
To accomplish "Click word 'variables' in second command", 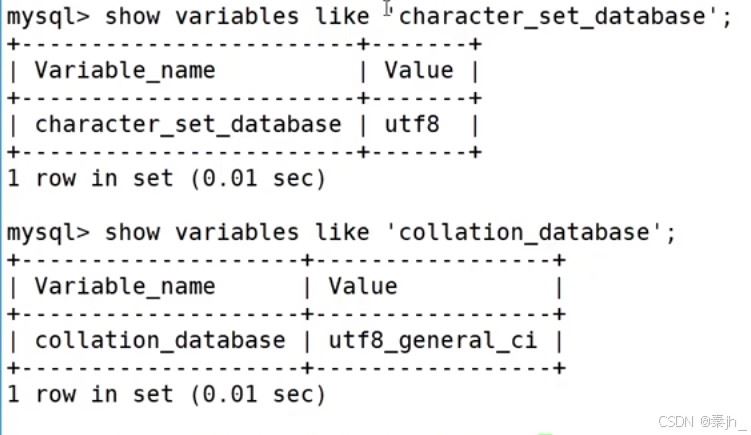I will 237,233.
